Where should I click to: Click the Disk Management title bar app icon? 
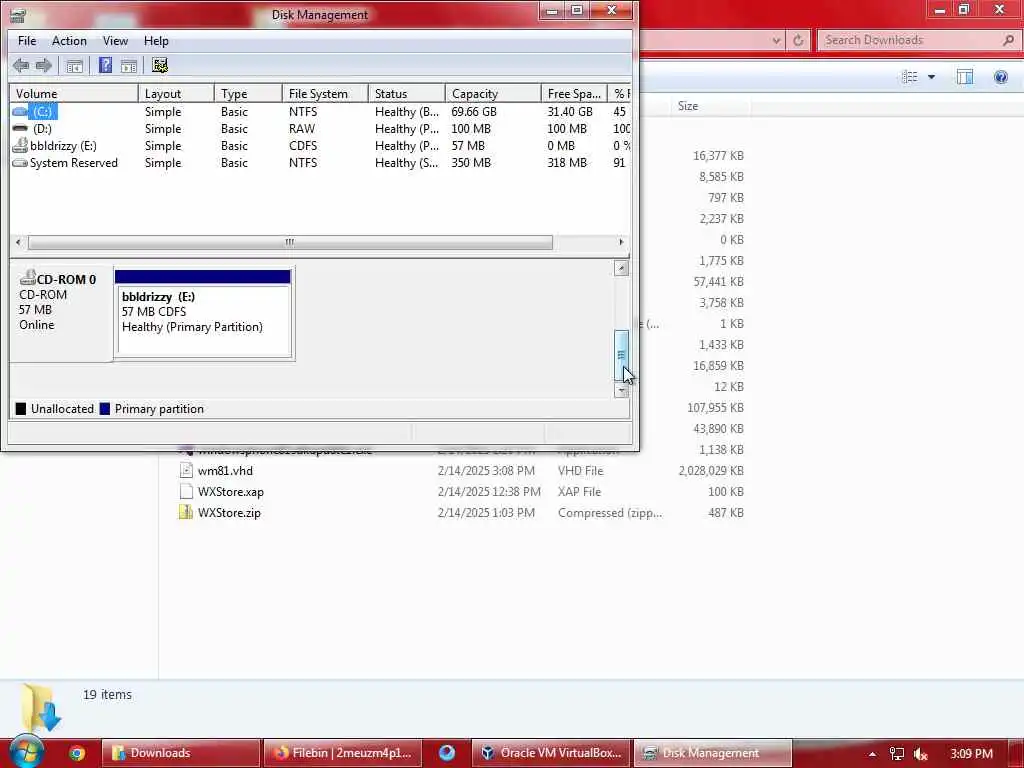18,14
